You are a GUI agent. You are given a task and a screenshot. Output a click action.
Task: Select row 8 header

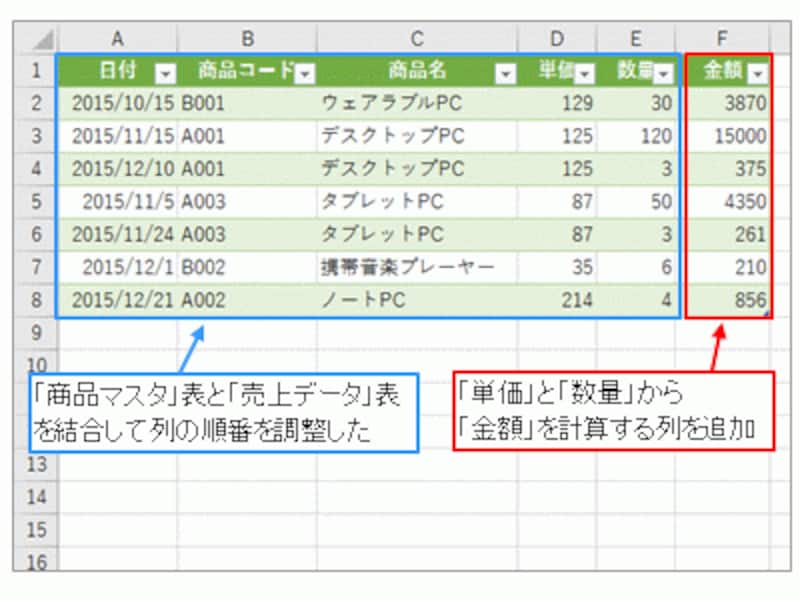(36, 300)
